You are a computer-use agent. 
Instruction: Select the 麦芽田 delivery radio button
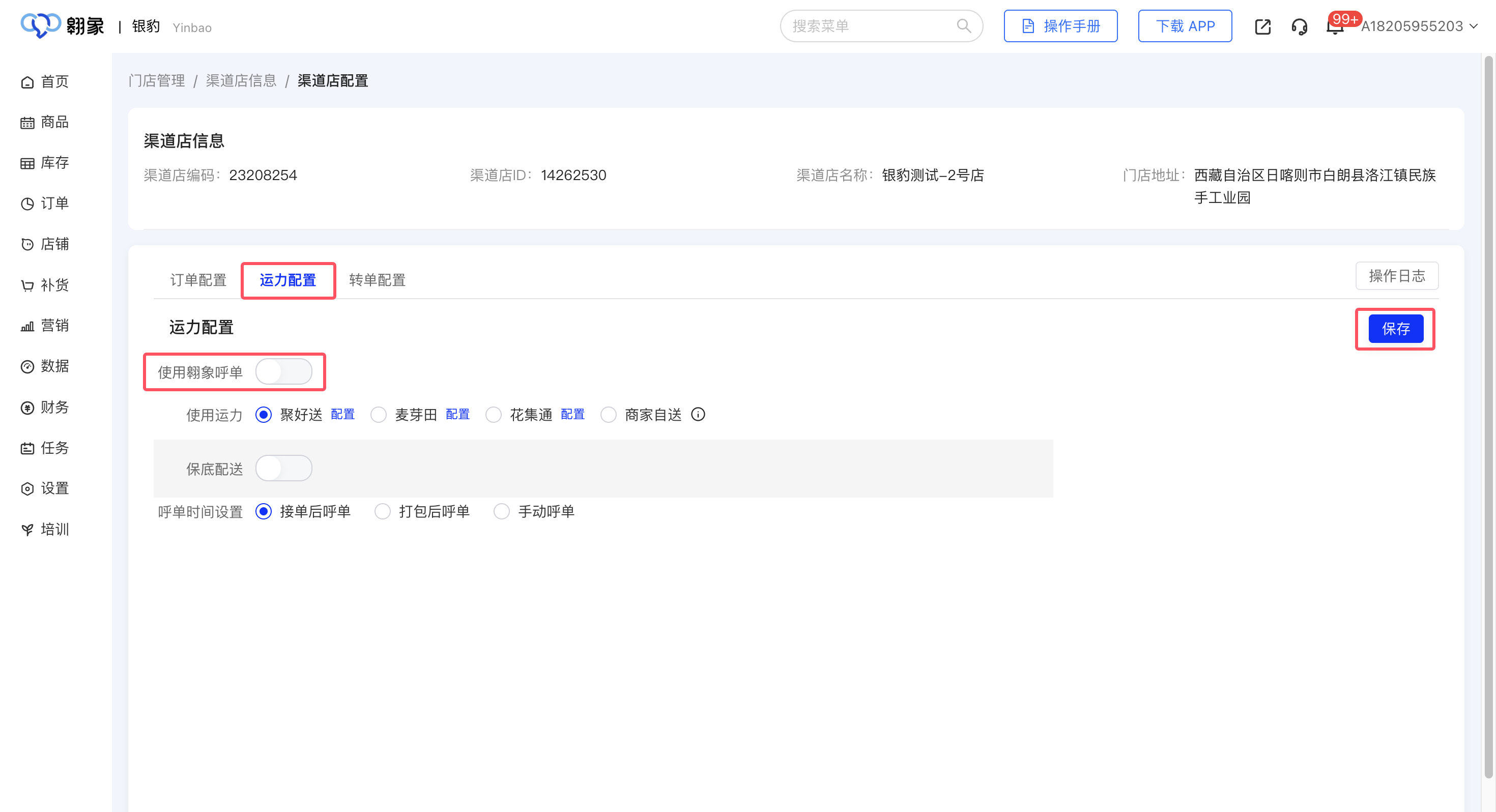pos(379,415)
